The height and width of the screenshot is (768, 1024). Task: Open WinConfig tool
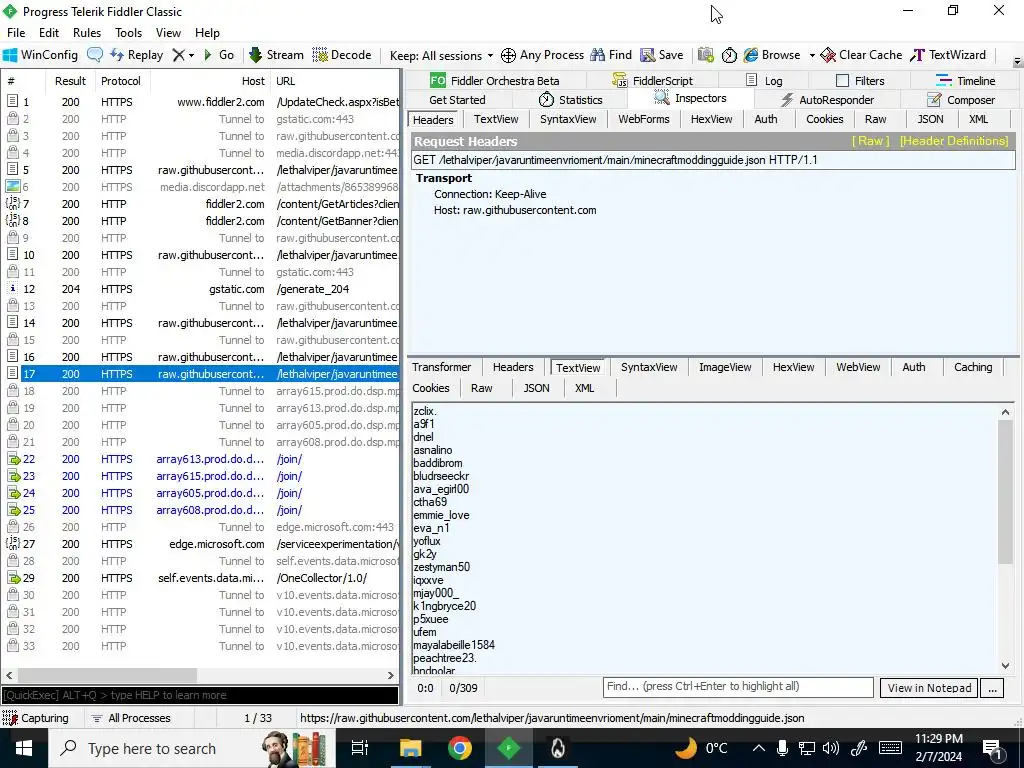pos(40,55)
